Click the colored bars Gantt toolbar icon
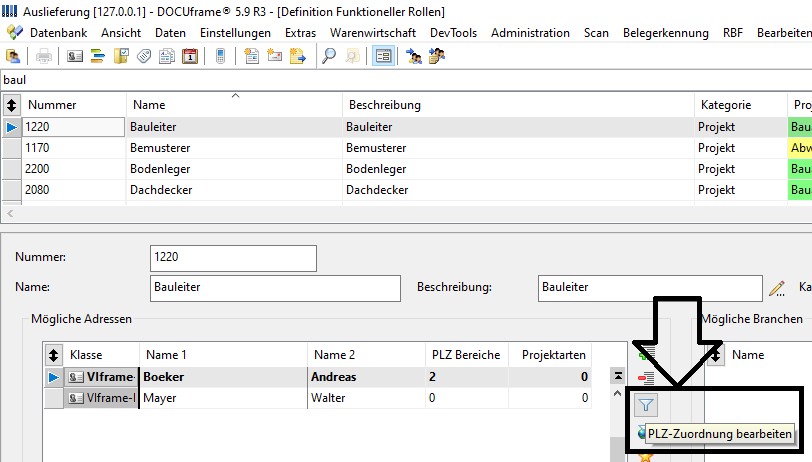812x462 pixels. click(x=97, y=56)
